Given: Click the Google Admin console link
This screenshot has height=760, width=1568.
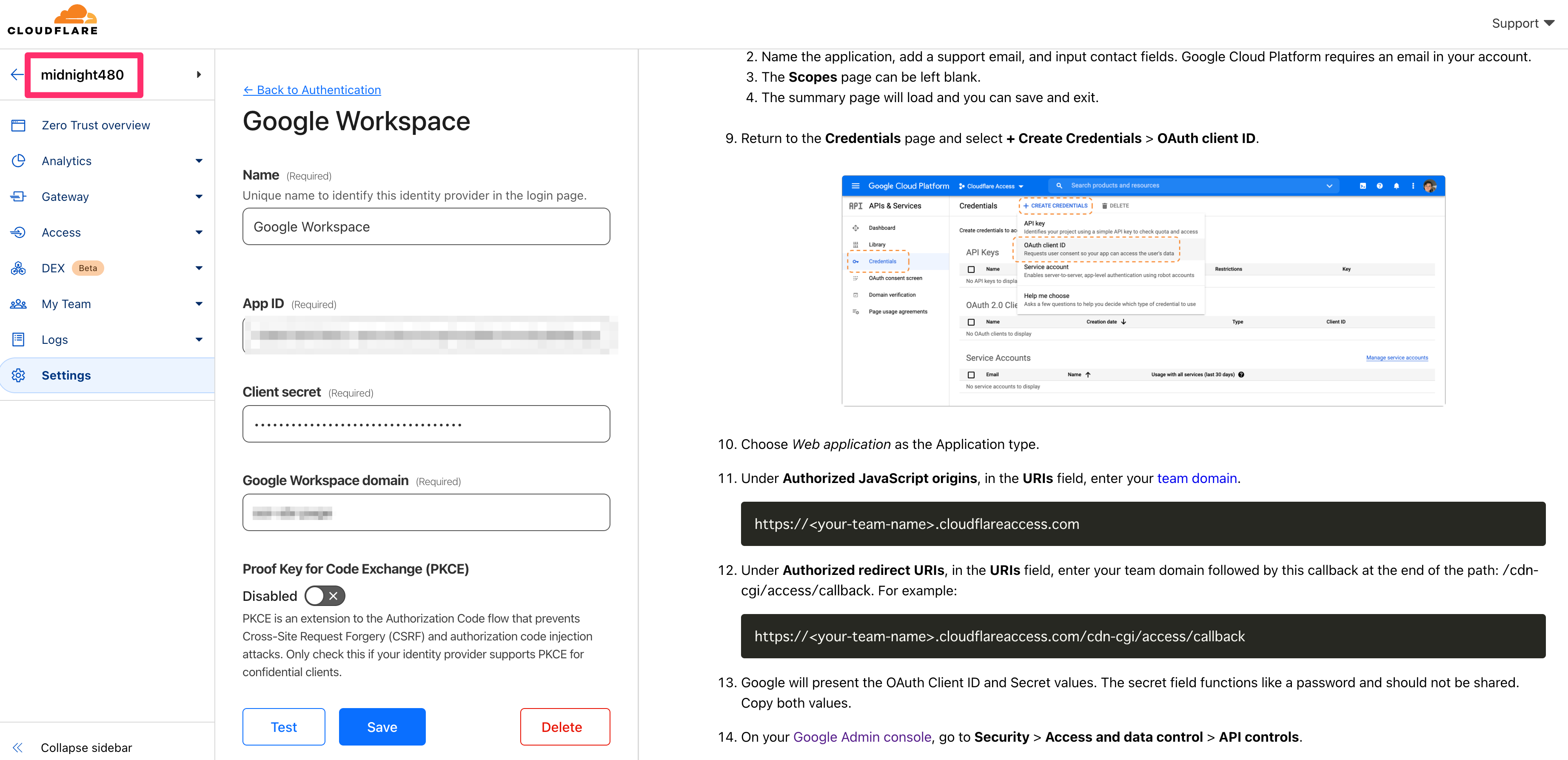Looking at the screenshot, I should (x=862, y=737).
